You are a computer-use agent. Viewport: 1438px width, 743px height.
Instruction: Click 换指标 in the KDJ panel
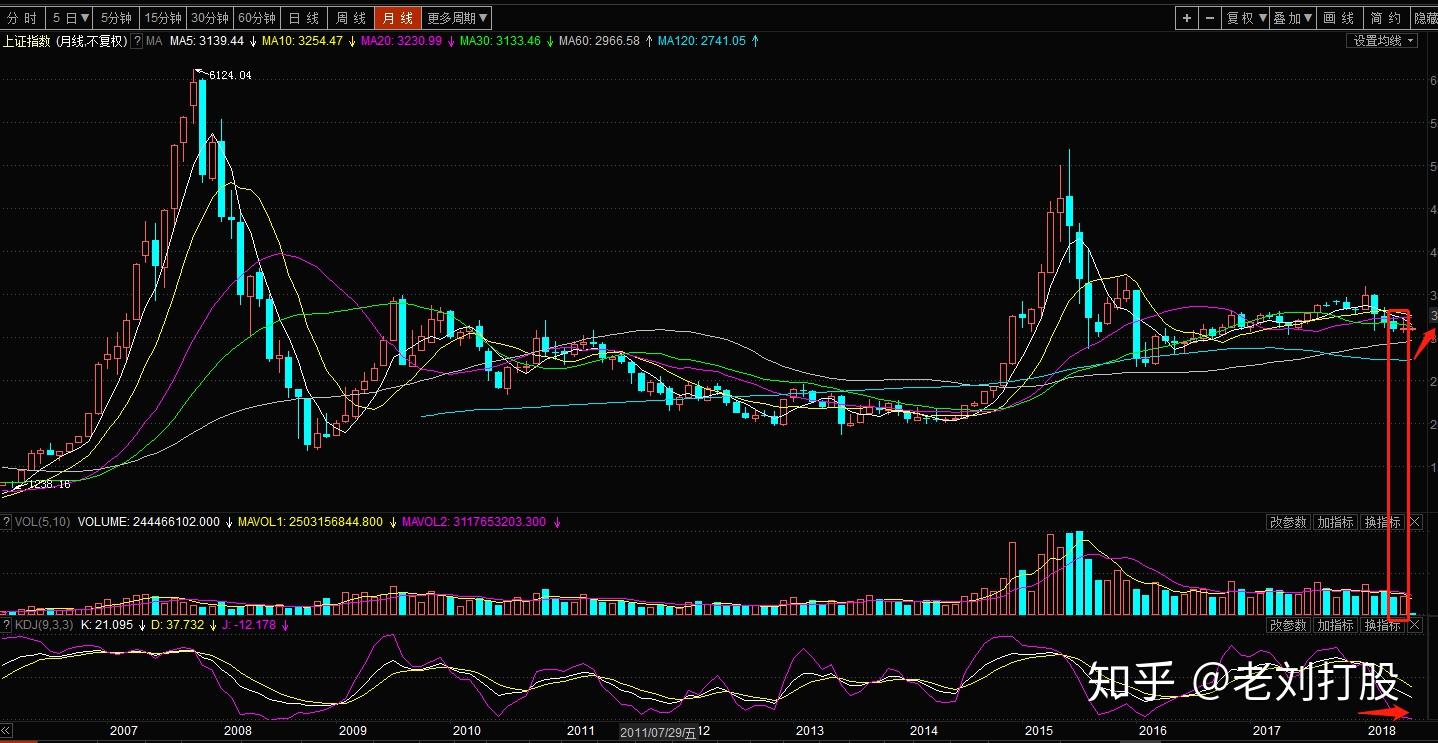coord(1382,625)
